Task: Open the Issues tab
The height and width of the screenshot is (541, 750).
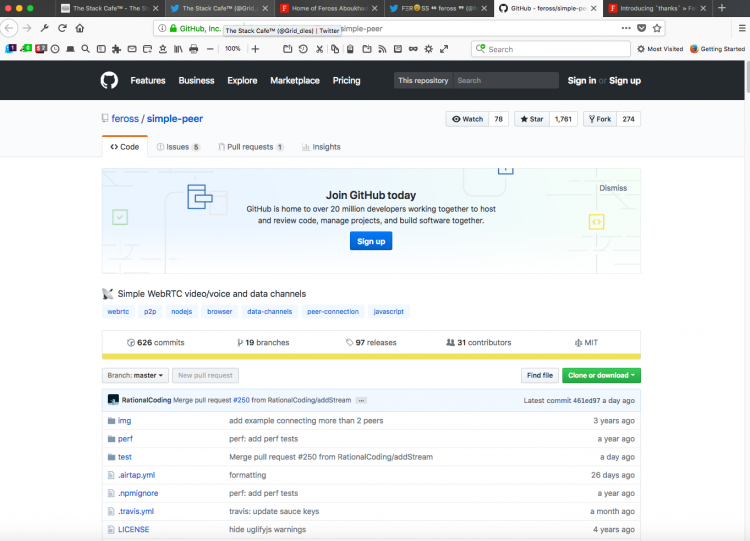Action: pyautogui.click(x=178, y=147)
